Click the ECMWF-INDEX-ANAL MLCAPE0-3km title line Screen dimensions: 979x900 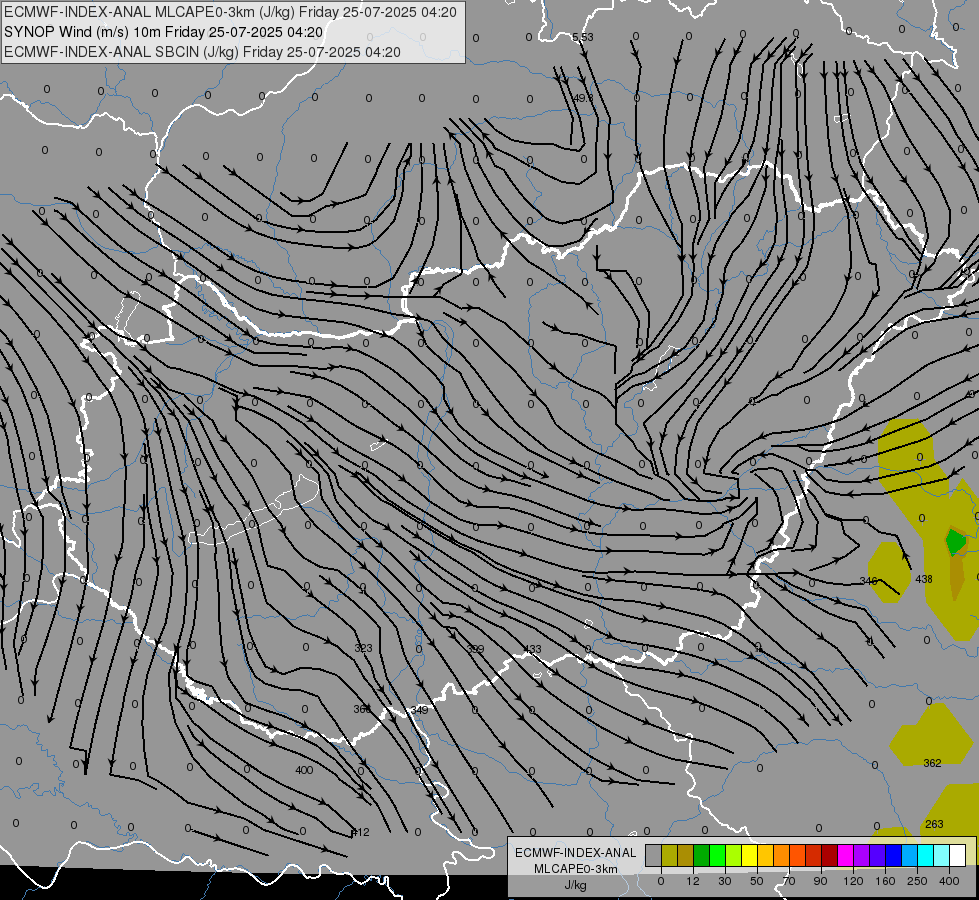(230, 12)
